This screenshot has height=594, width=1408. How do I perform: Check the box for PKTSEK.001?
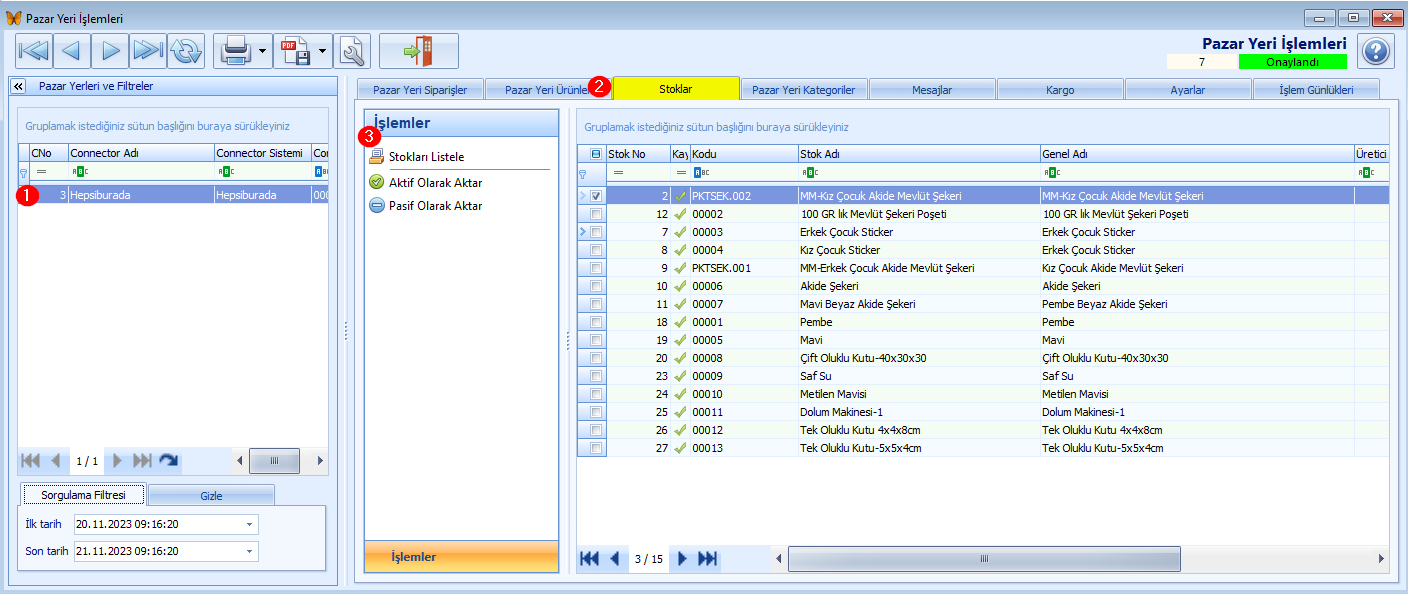(596, 268)
